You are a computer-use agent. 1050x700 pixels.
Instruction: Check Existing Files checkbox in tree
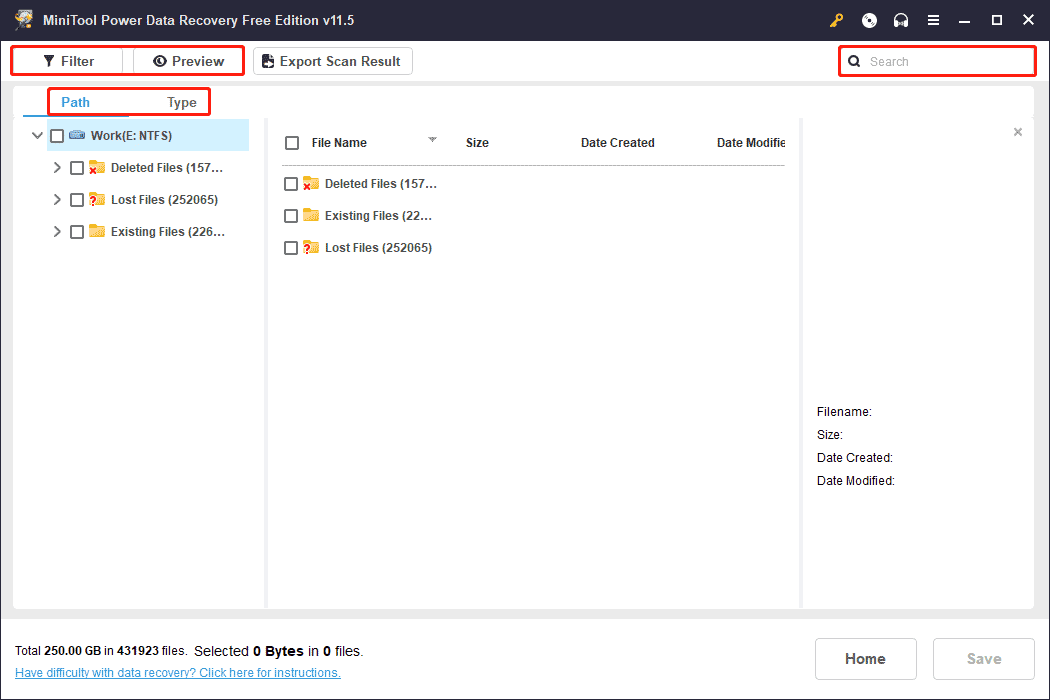[77, 232]
